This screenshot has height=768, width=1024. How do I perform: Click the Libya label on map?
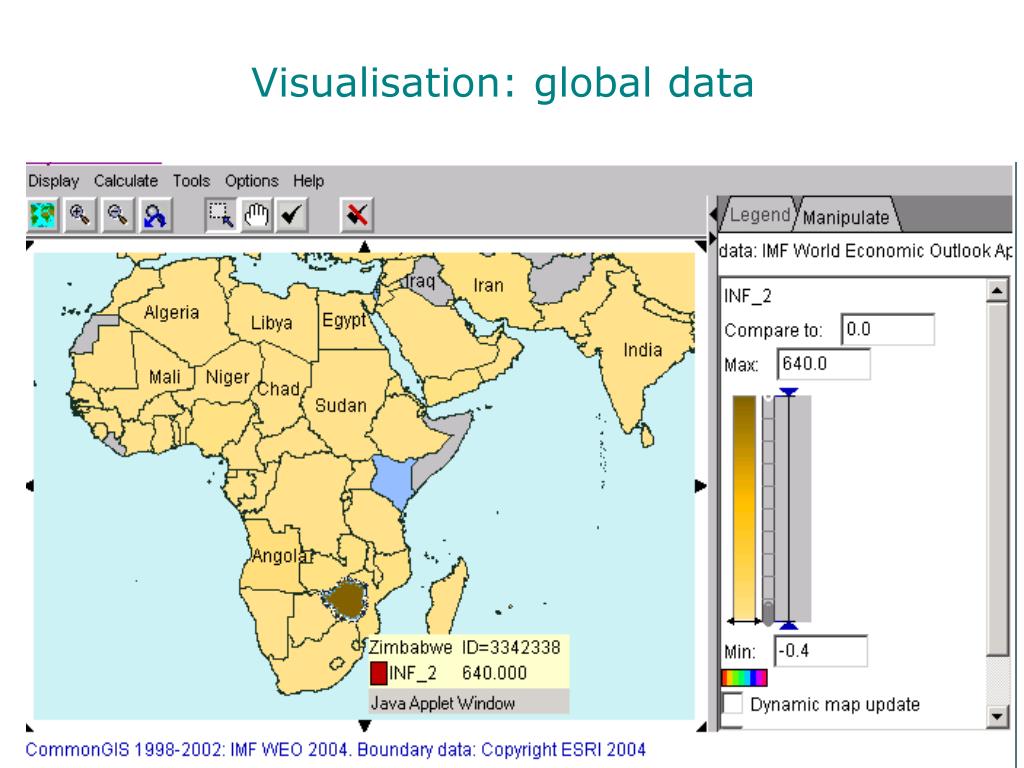click(271, 323)
